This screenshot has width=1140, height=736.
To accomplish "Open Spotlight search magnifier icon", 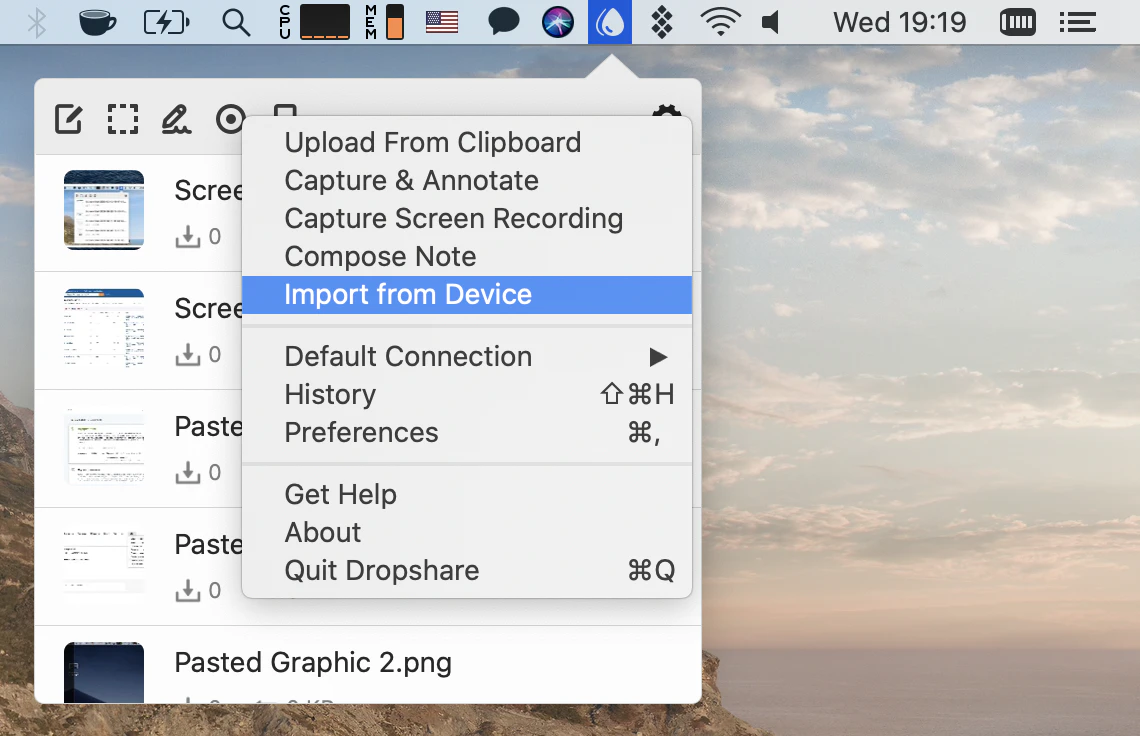I will click(x=236, y=23).
